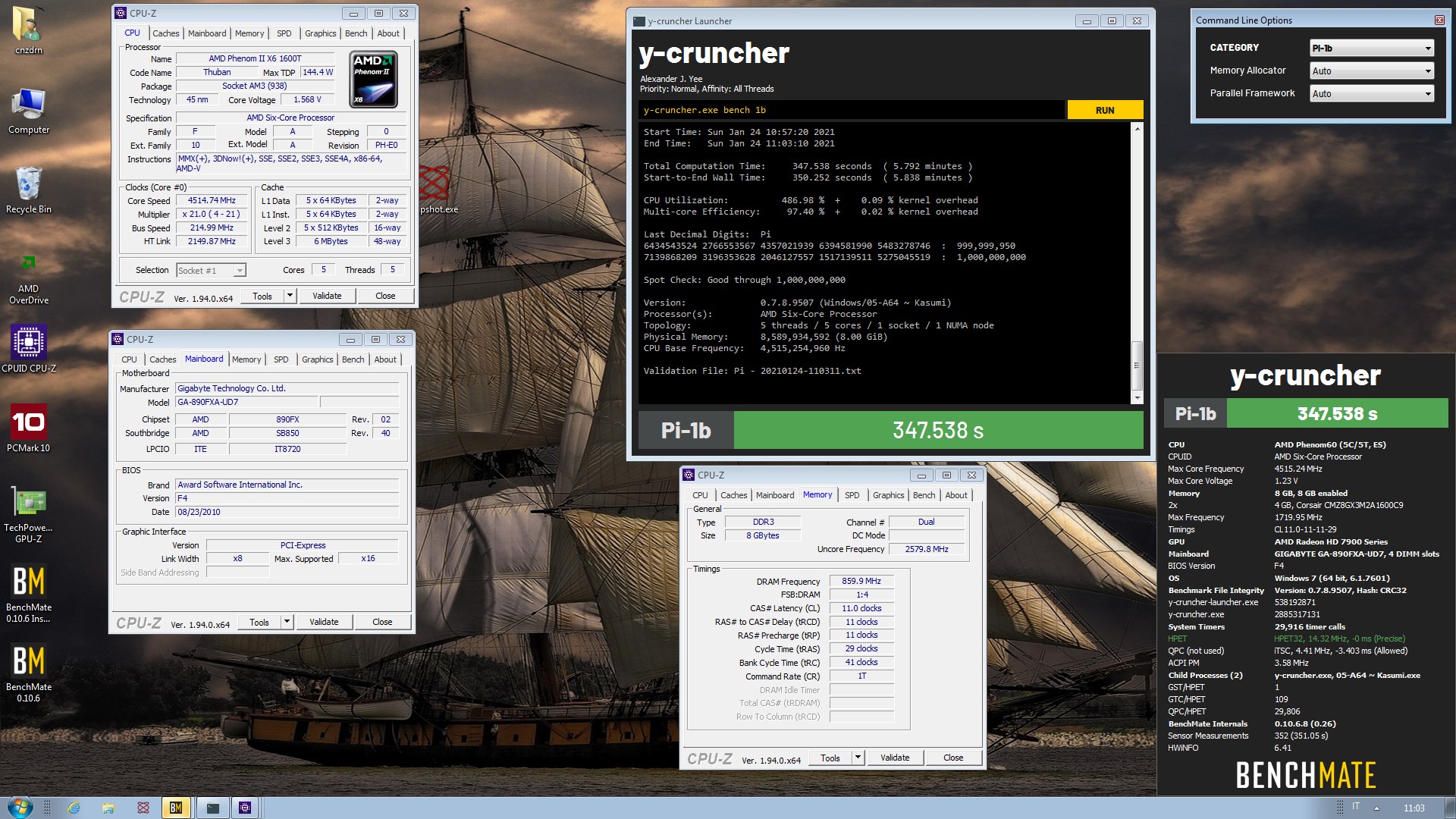
Task: Click Uncore Frequency value 2579.8 MHz
Action: [x=926, y=549]
